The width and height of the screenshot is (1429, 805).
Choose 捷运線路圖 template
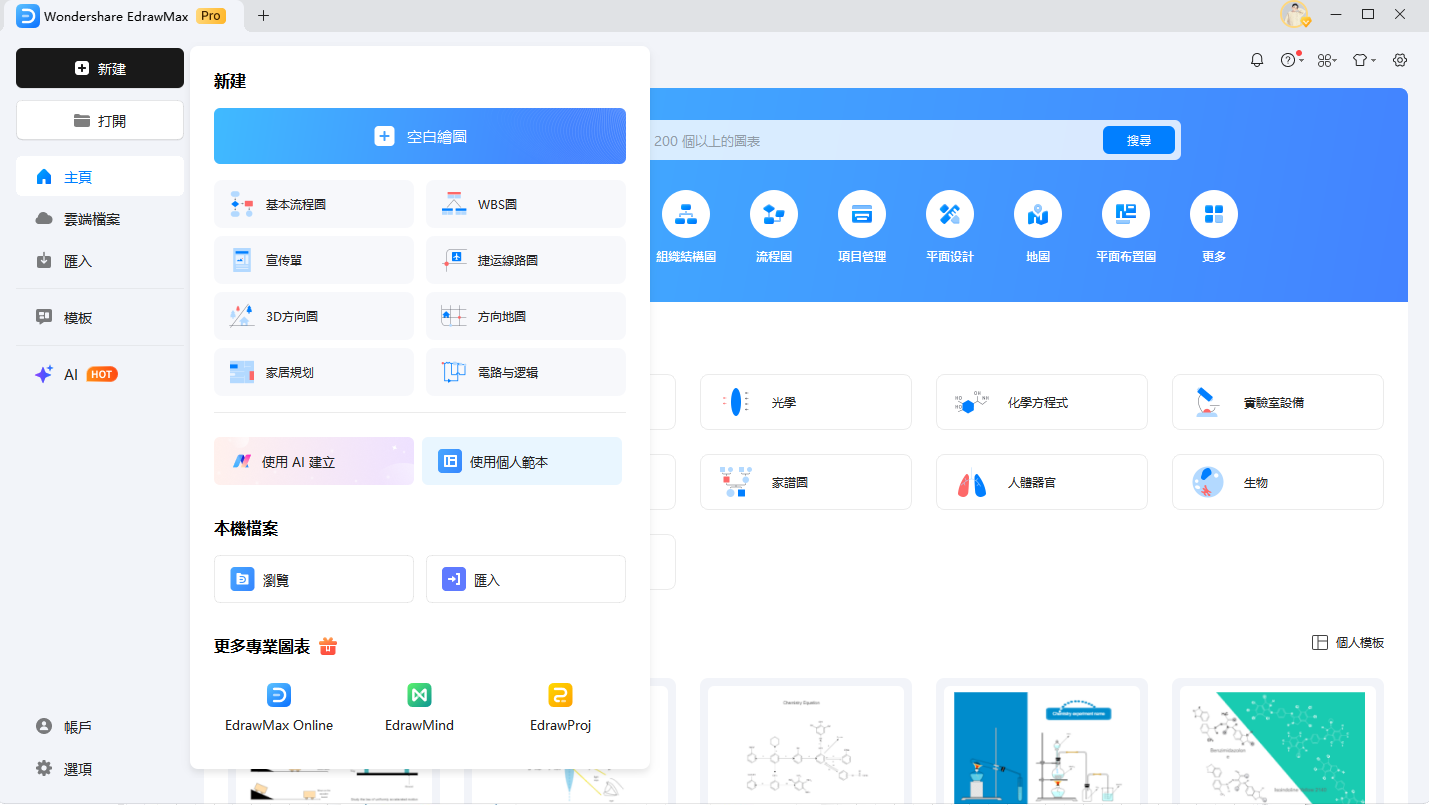click(x=526, y=260)
